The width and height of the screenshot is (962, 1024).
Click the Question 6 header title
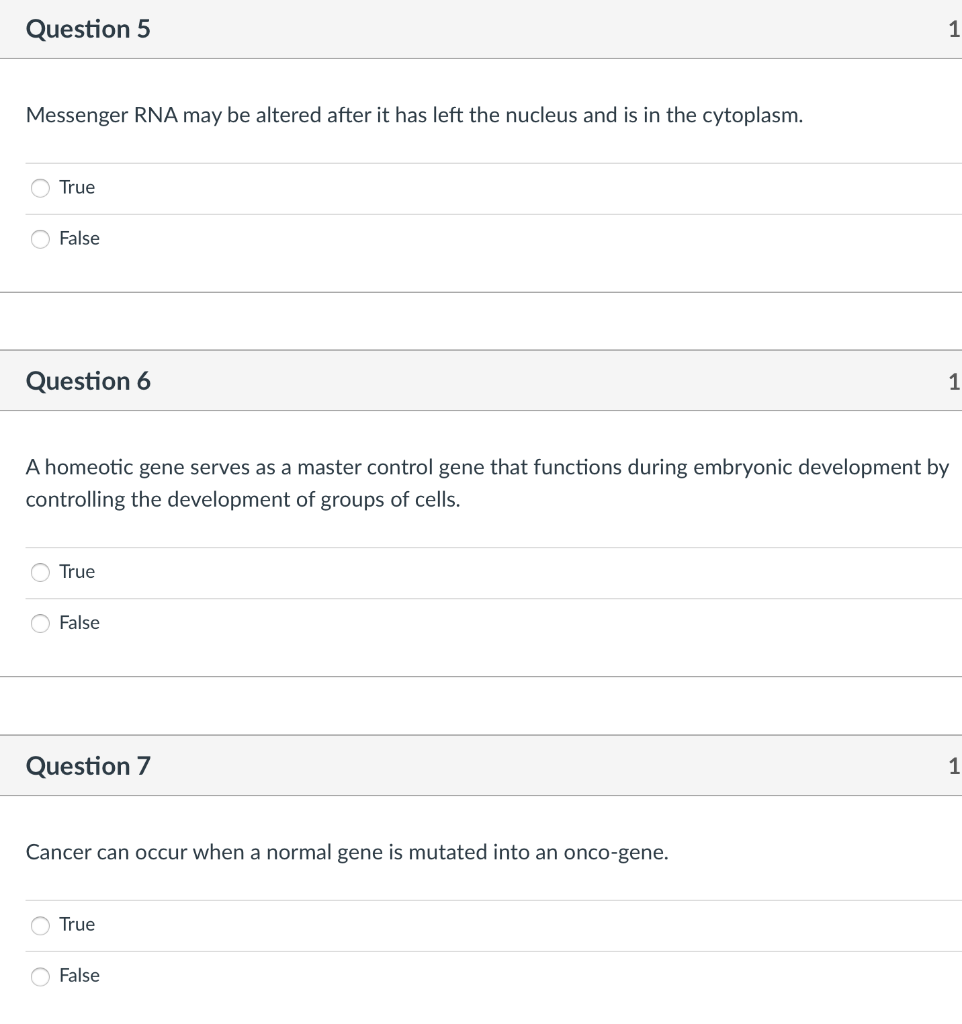(88, 381)
